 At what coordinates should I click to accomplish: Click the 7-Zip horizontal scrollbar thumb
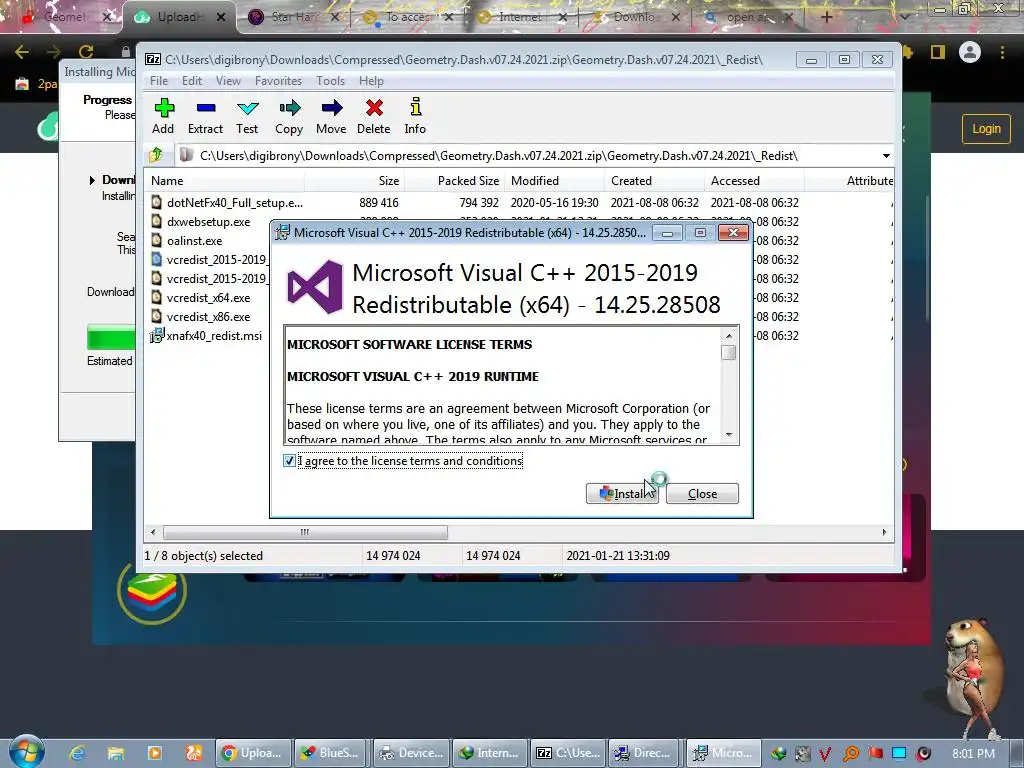[305, 532]
